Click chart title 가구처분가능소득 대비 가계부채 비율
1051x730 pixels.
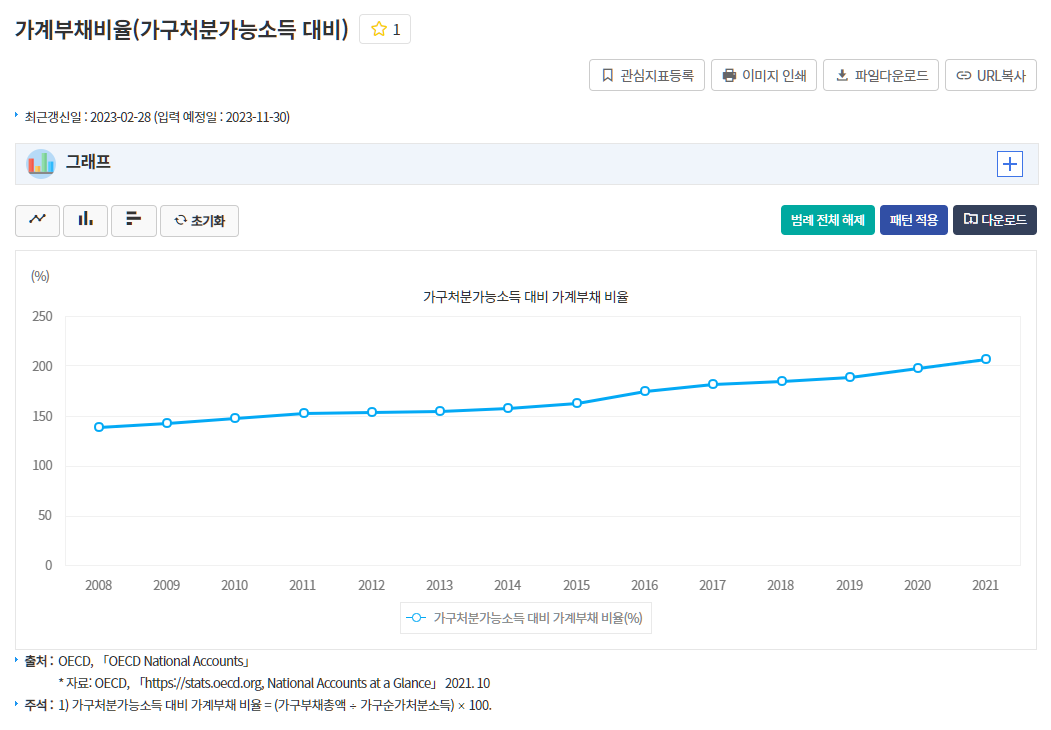526,297
